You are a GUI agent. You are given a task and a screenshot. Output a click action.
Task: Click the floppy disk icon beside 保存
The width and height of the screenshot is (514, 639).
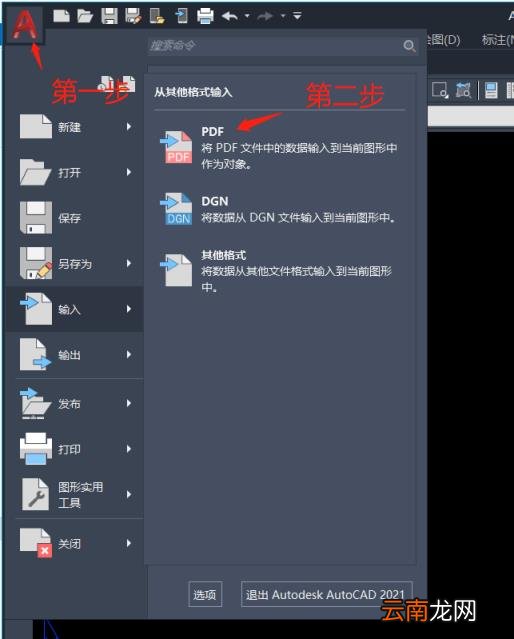[x=36, y=218]
